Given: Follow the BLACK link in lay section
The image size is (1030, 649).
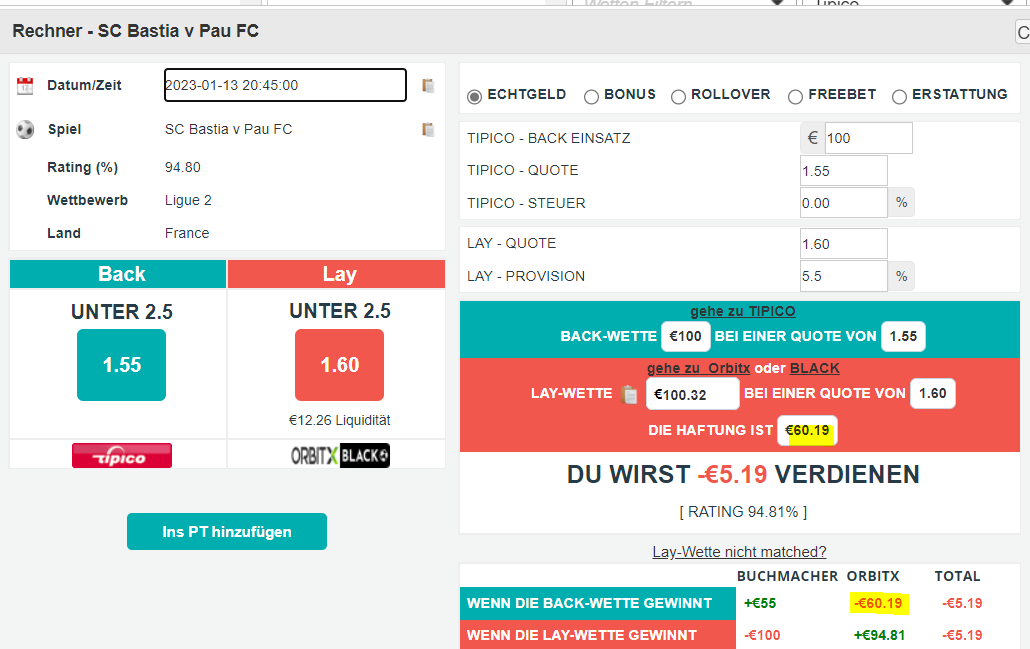Looking at the screenshot, I should point(815,369).
